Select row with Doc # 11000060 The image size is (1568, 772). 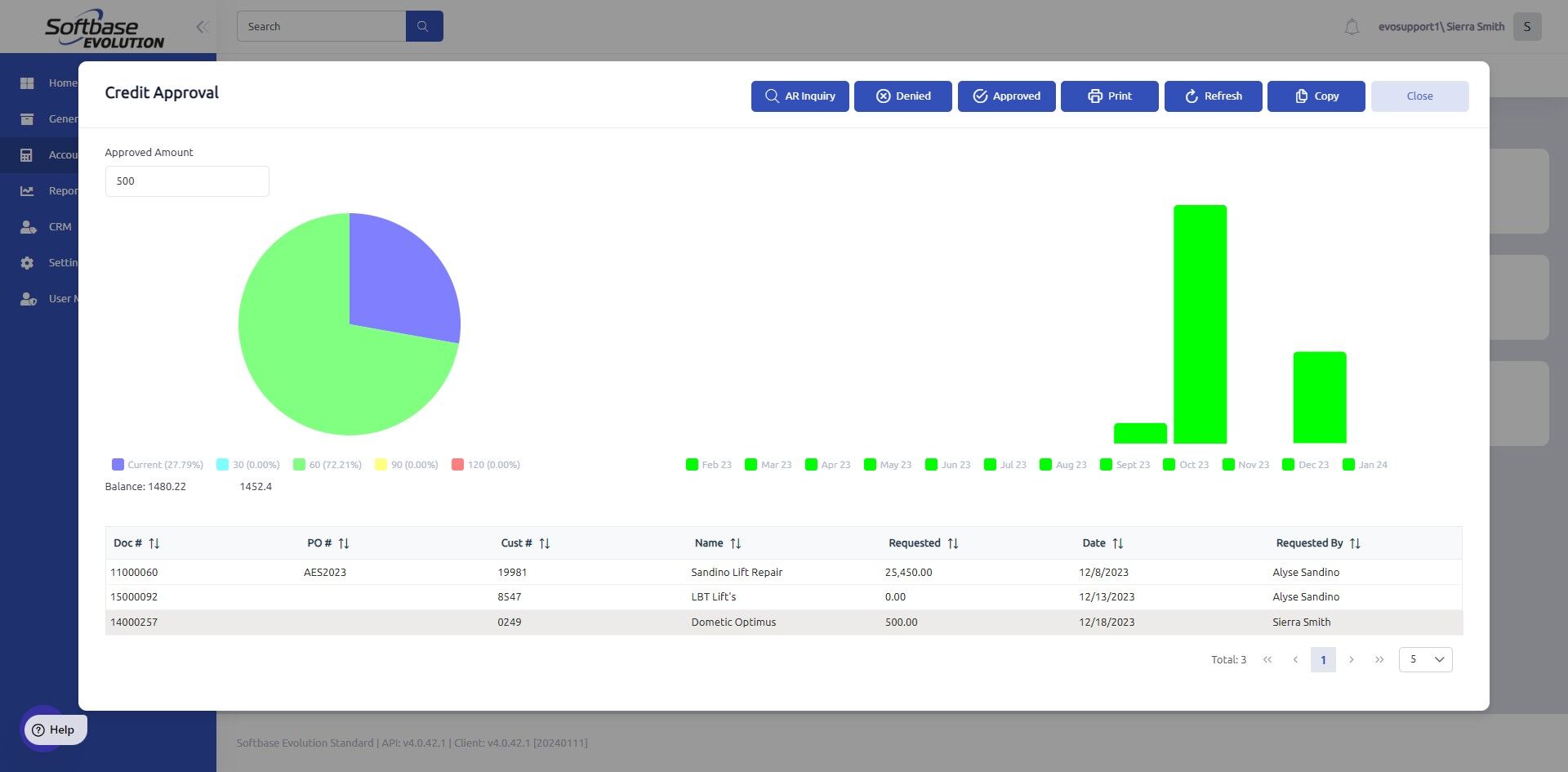[x=784, y=573]
